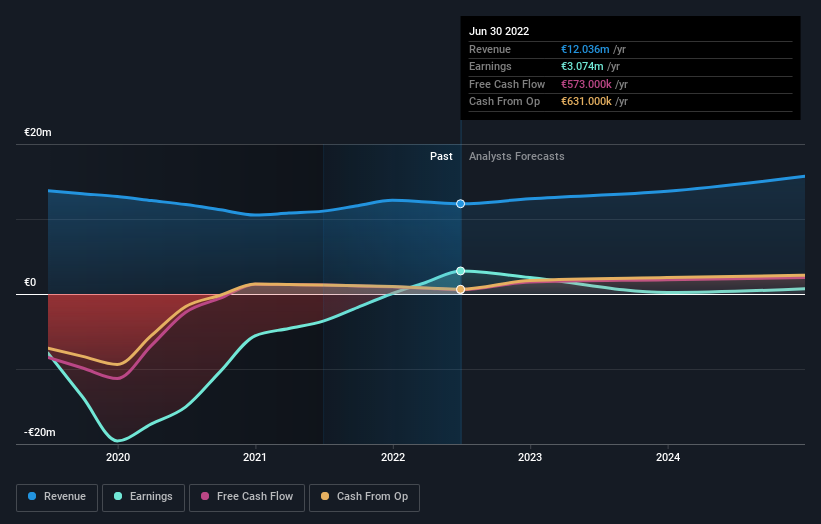
Task: Click the 2021 x-axis label
Action: tap(254, 457)
